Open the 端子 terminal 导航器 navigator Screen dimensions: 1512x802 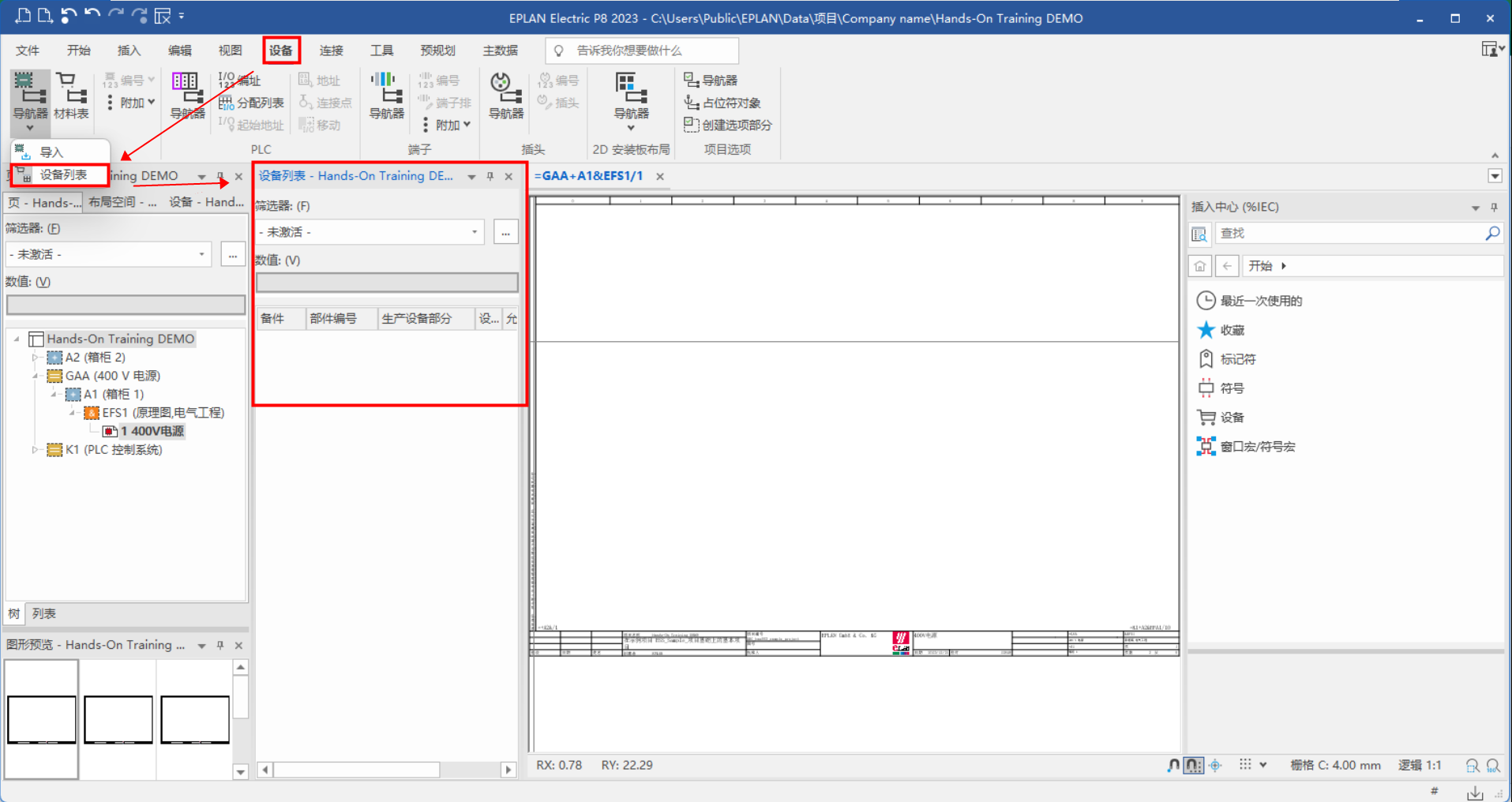click(386, 96)
